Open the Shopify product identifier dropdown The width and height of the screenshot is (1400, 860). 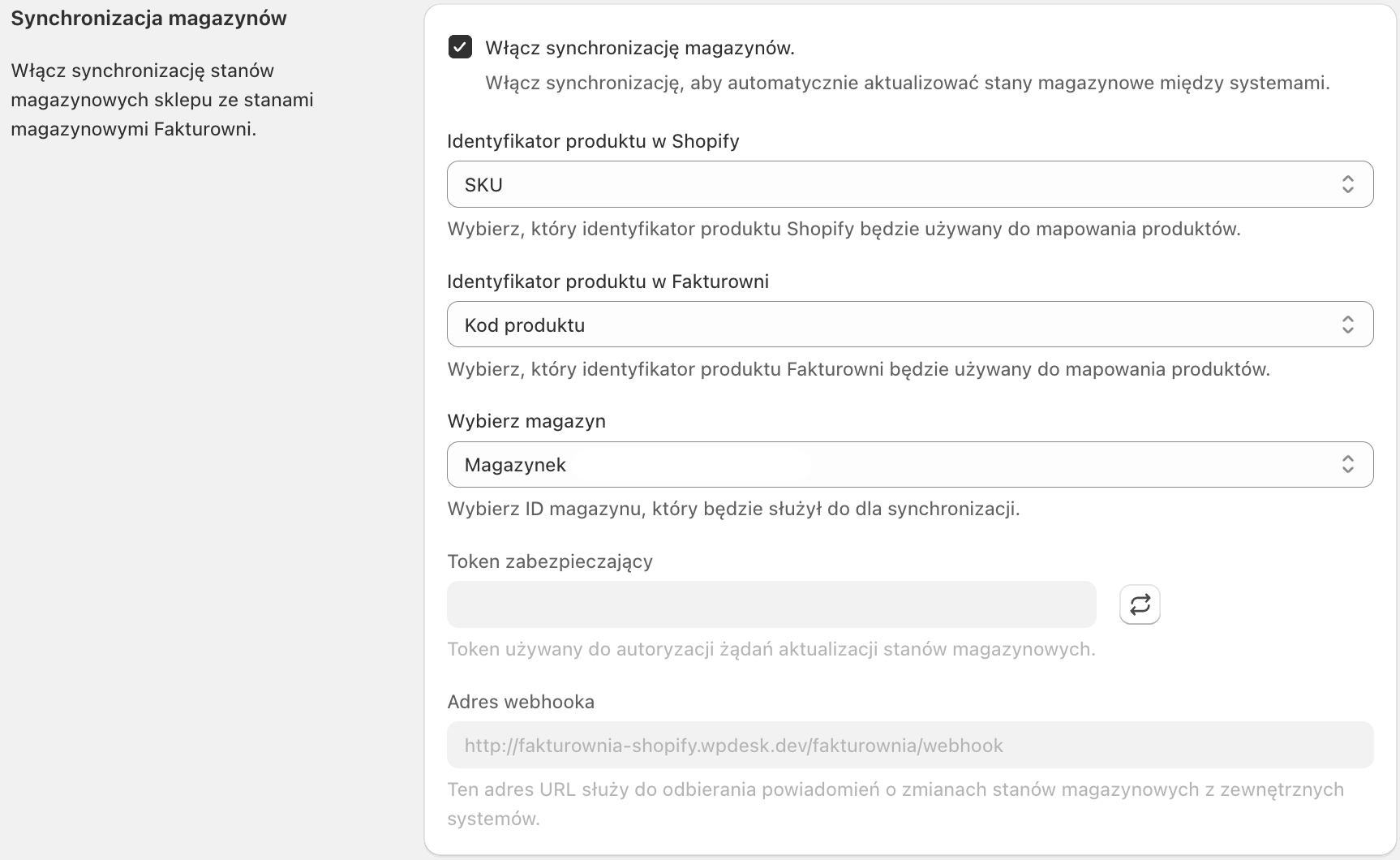pos(908,184)
